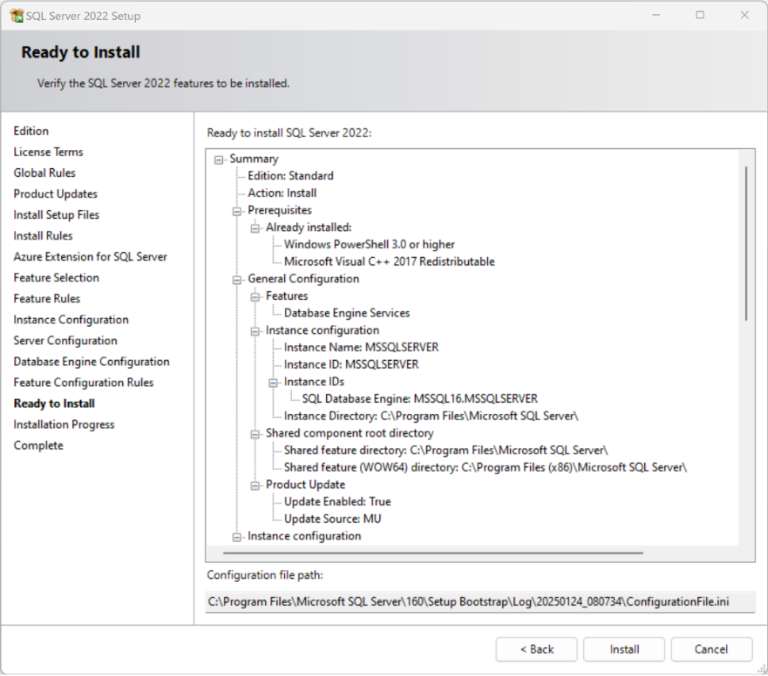Select Feature Configuration Rules step

tap(84, 383)
